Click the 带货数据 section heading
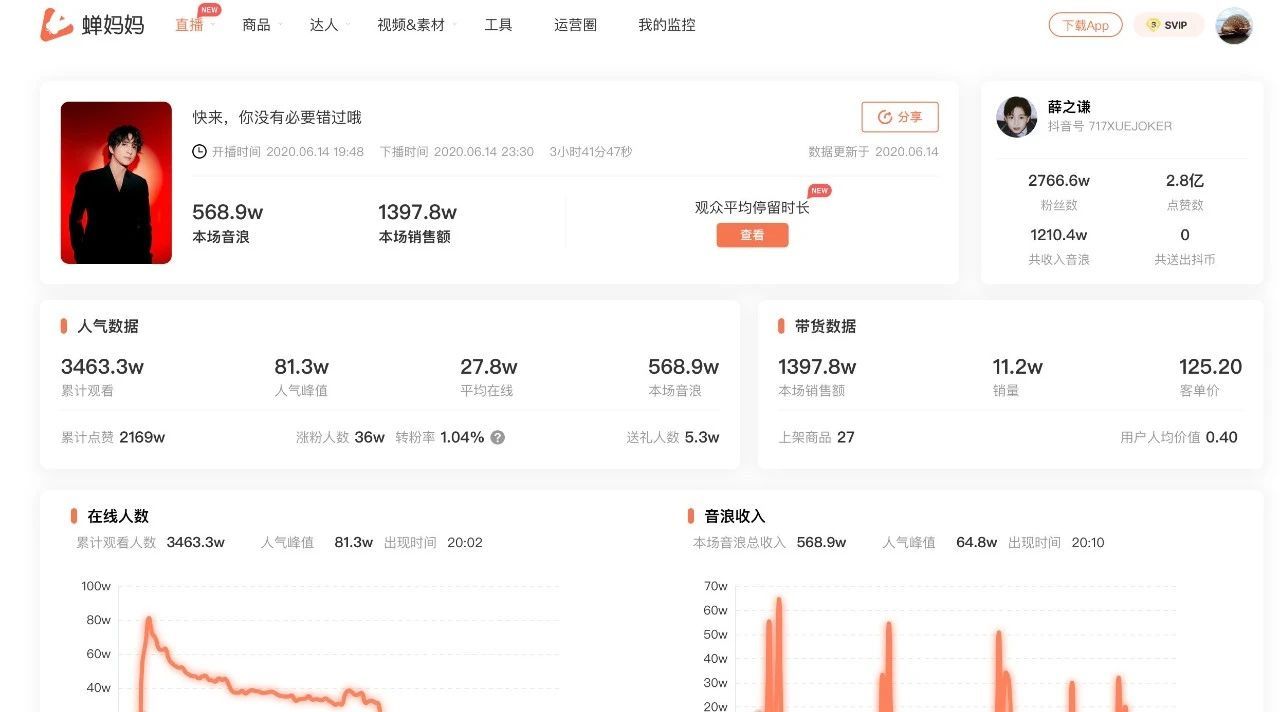This screenshot has width=1280, height=712. pyautogui.click(x=825, y=326)
